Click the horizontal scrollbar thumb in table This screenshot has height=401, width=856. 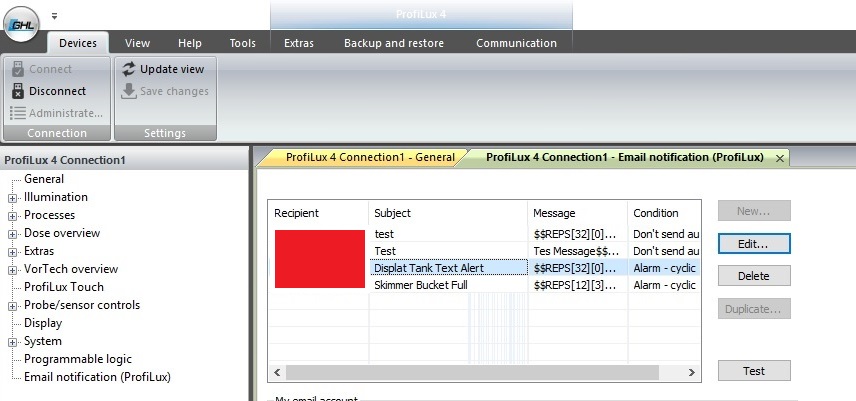(472, 372)
